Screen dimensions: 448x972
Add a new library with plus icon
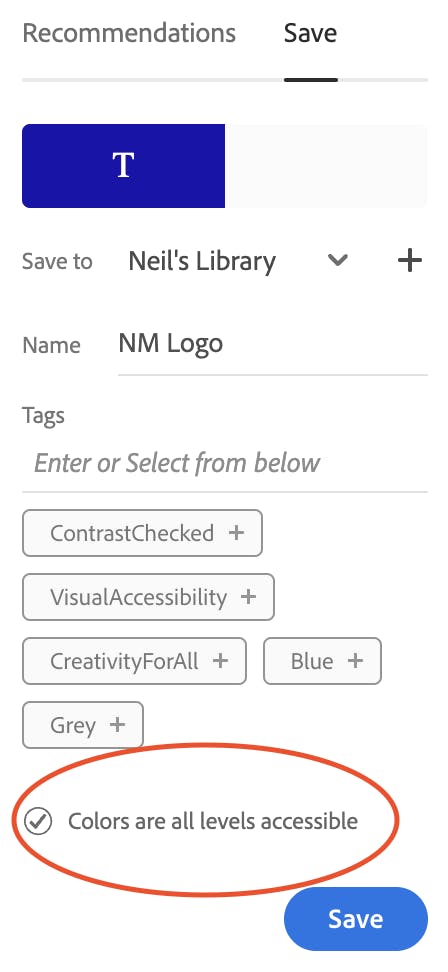(x=410, y=260)
